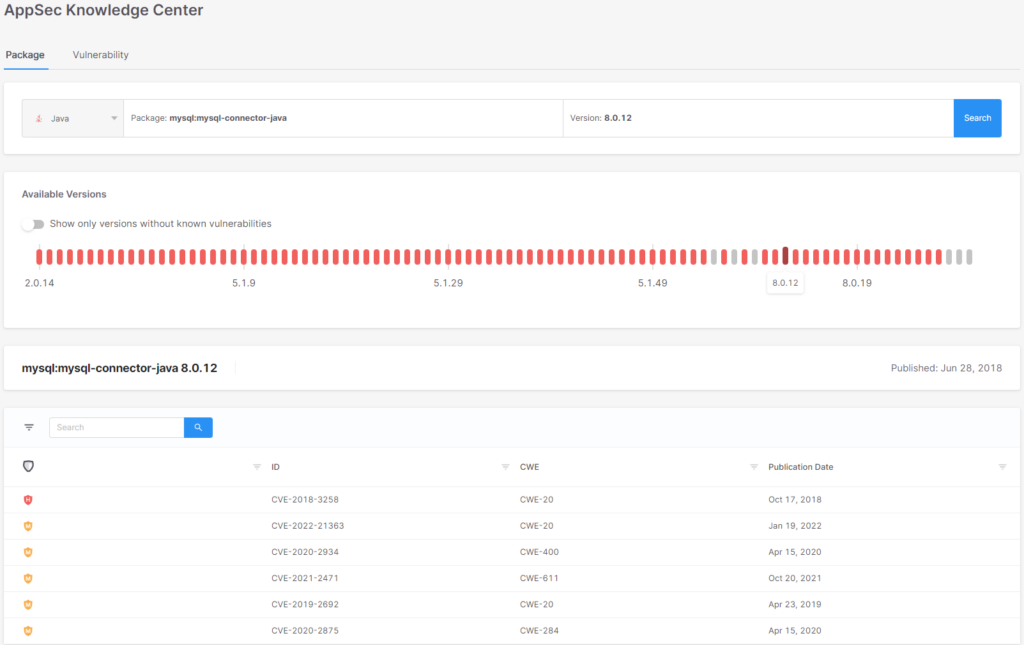1024x645 pixels.
Task: Select the 5.1.29 version marker
Action: [448, 257]
